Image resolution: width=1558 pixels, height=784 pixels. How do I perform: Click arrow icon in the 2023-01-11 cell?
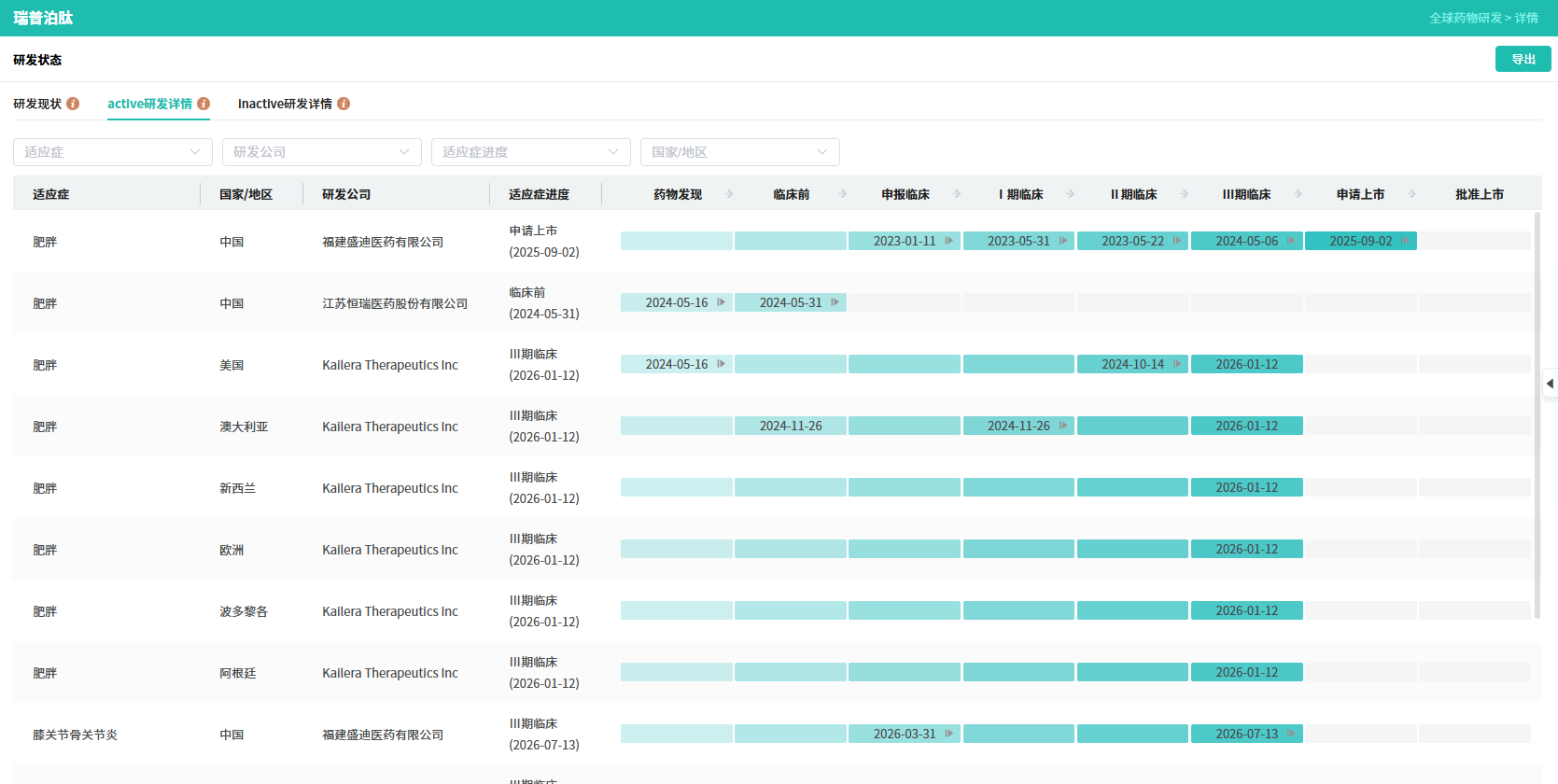click(x=949, y=241)
